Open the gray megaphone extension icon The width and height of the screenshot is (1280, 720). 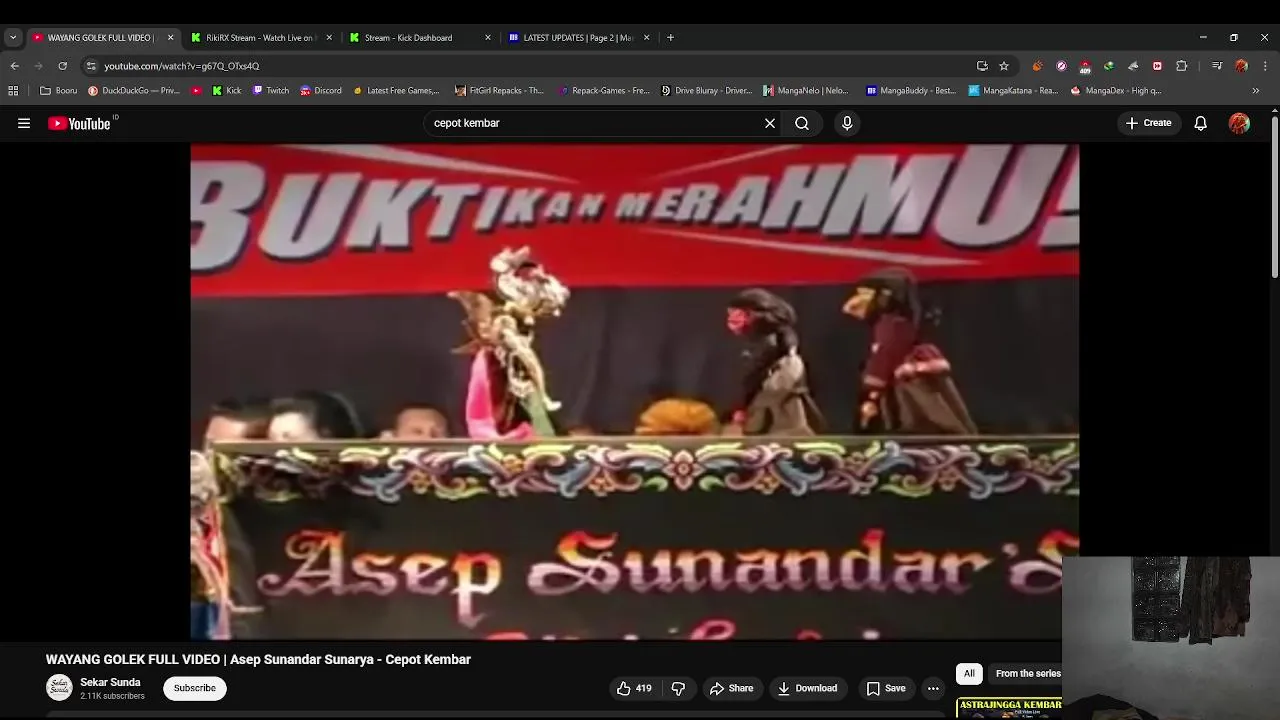[1133, 66]
